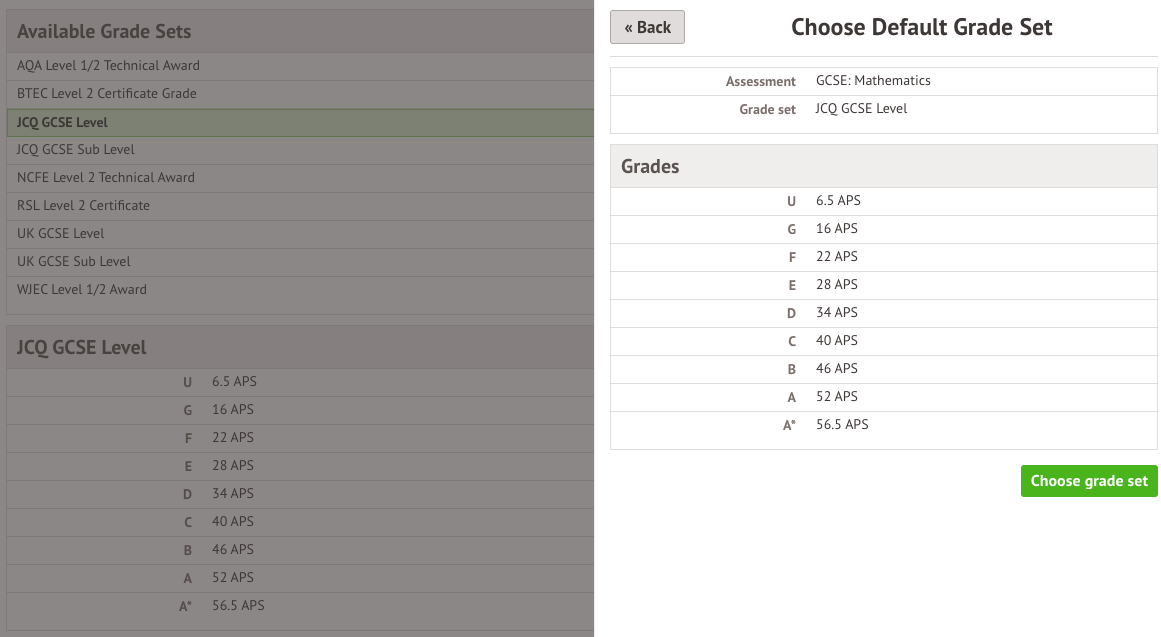This screenshot has width=1161, height=637.
Task: Click the A* 56.5 APS row on right
Action: pyautogui.click(x=883, y=425)
